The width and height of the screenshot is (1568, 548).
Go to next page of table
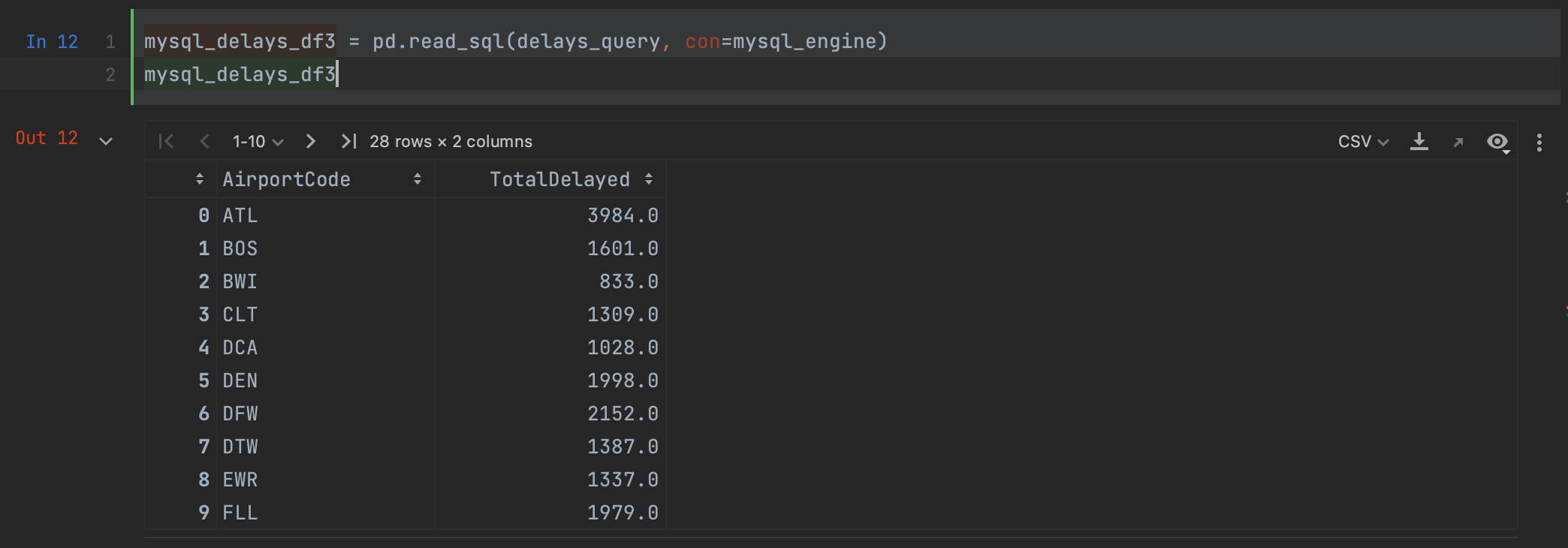(311, 141)
